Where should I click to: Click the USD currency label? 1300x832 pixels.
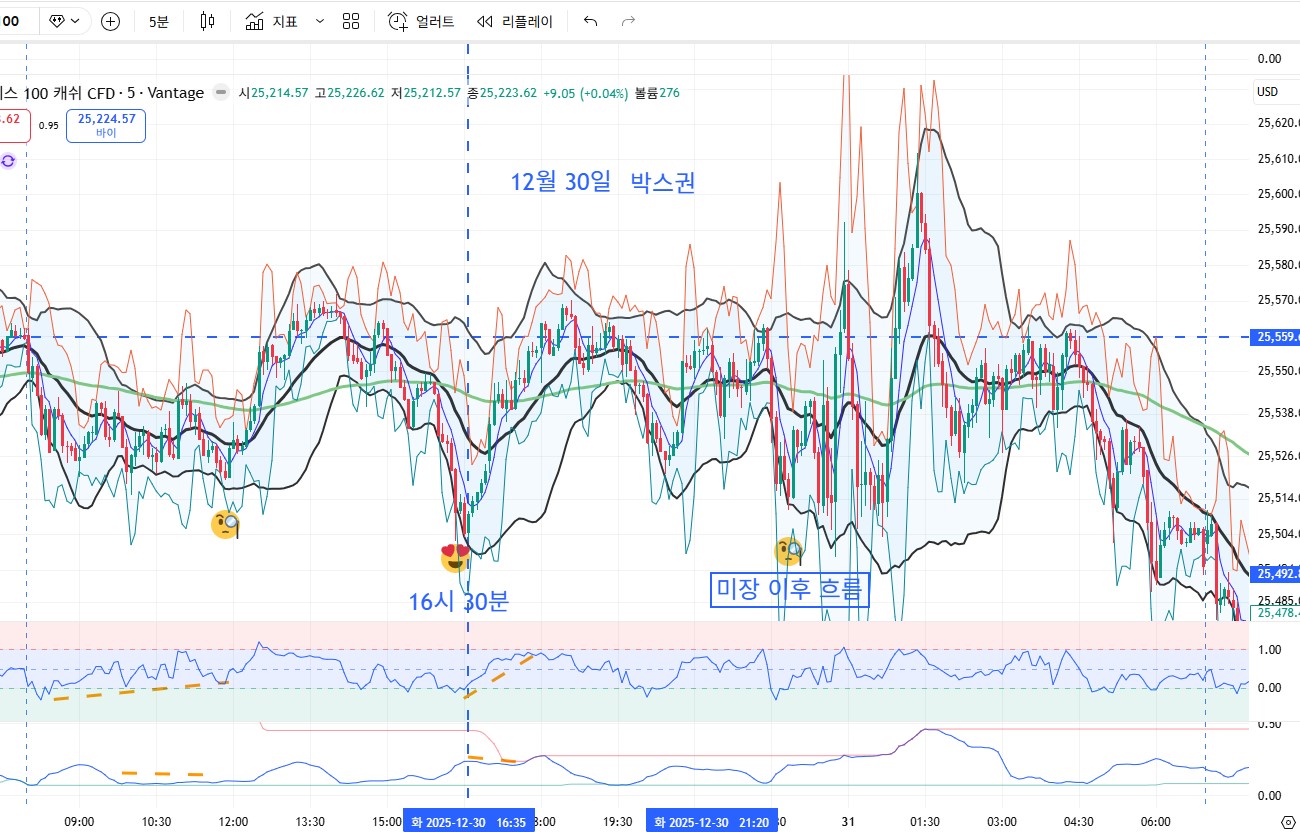pos(1267,92)
